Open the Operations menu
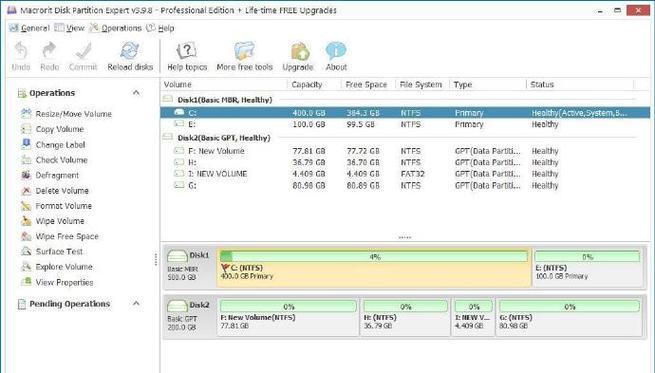 116,28
